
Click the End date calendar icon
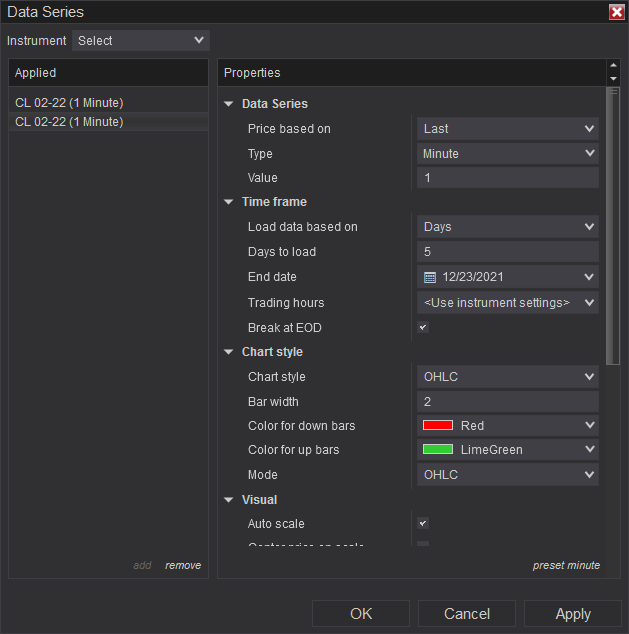click(430, 277)
